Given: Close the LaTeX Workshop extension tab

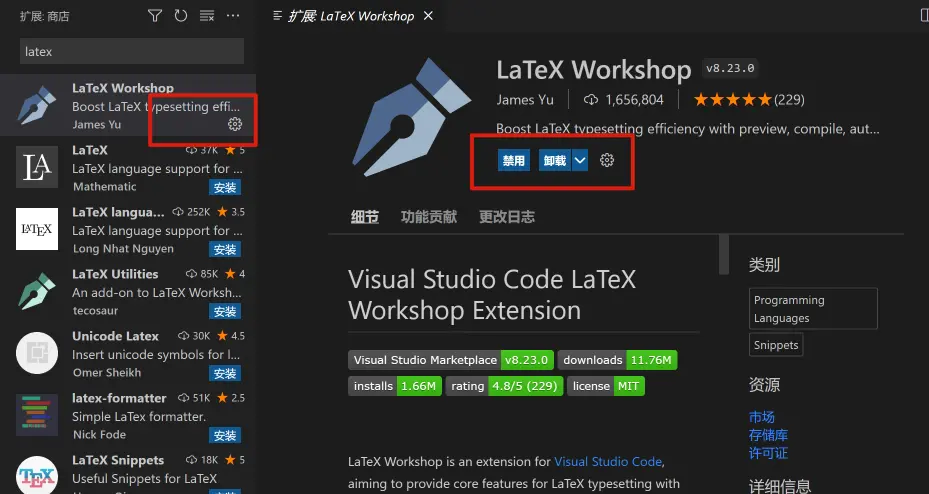Looking at the screenshot, I should (x=428, y=16).
